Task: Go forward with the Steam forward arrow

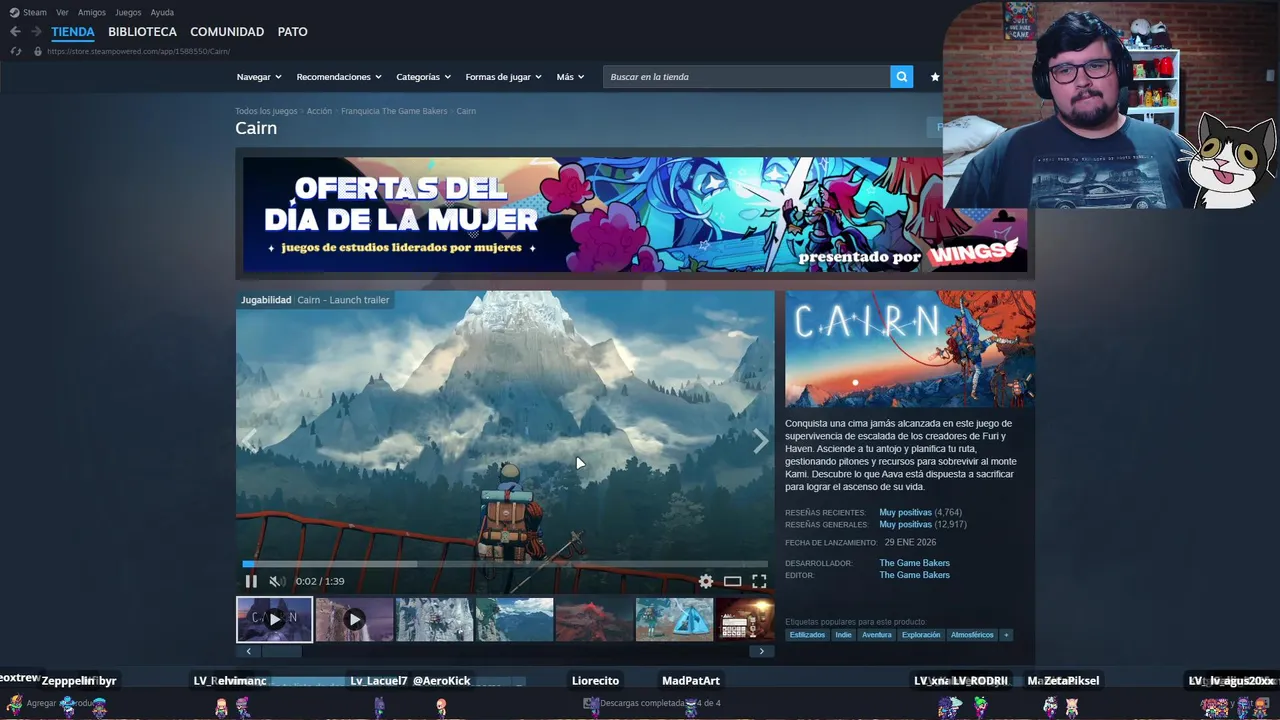Action: tap(36, 32)
